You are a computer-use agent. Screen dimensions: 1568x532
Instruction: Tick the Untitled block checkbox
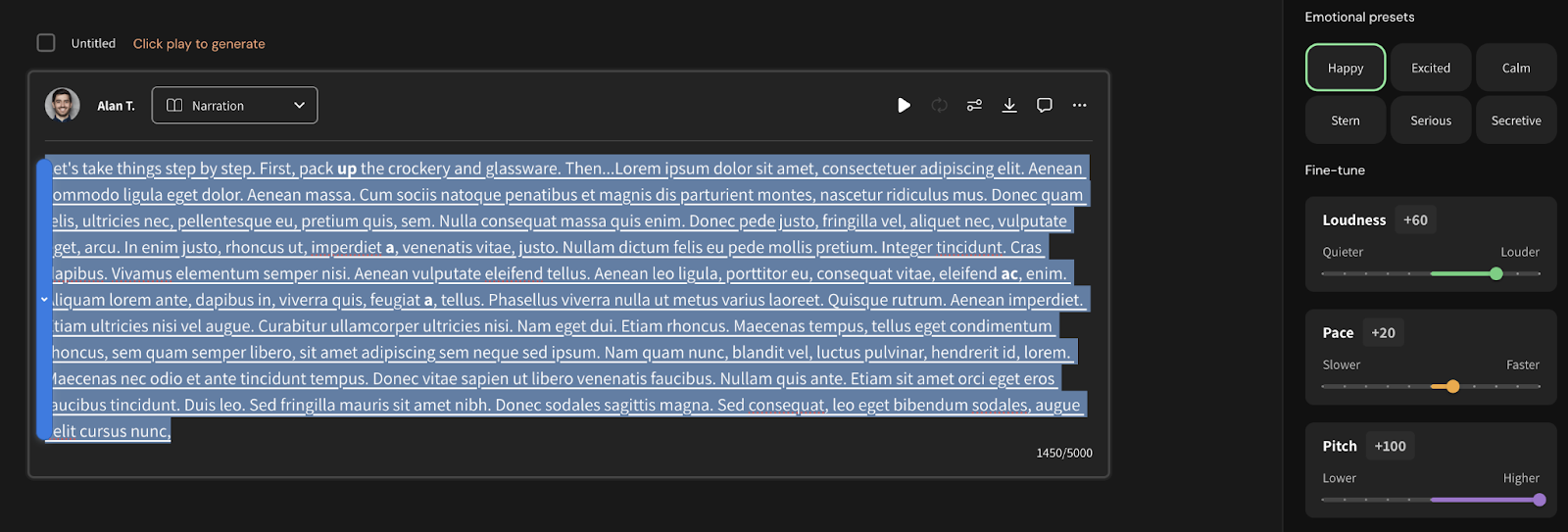pyautogui.click(x=46, y=43)
